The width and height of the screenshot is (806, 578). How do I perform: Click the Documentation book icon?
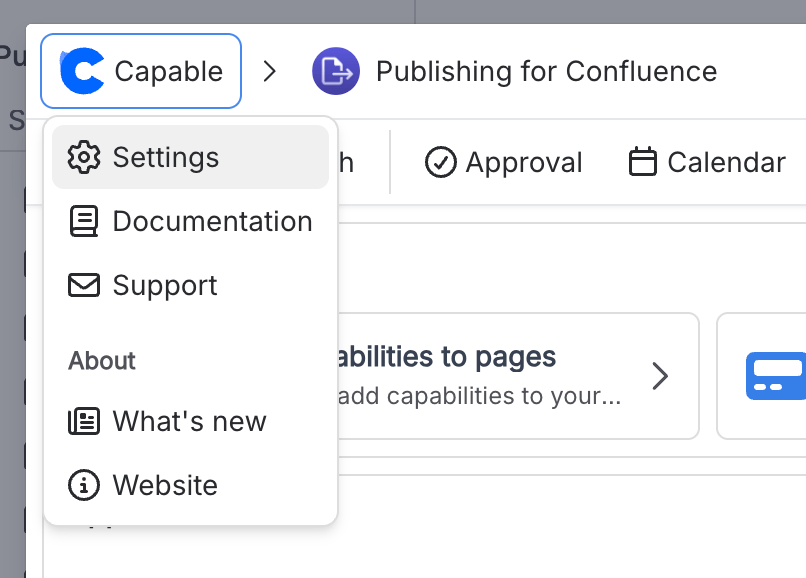tap(84, 221)
